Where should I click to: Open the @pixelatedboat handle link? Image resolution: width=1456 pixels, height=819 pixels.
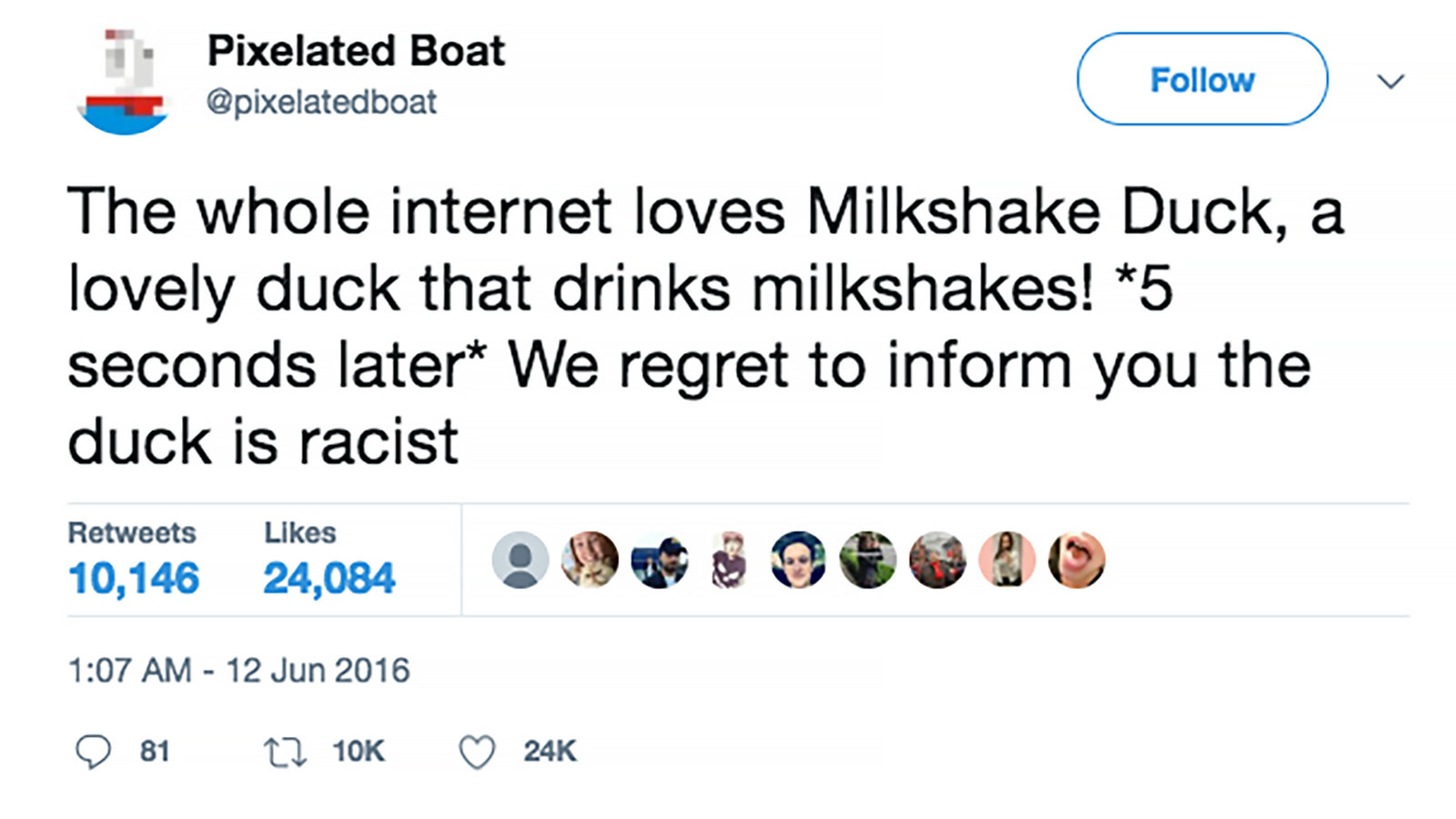(321, 102)
